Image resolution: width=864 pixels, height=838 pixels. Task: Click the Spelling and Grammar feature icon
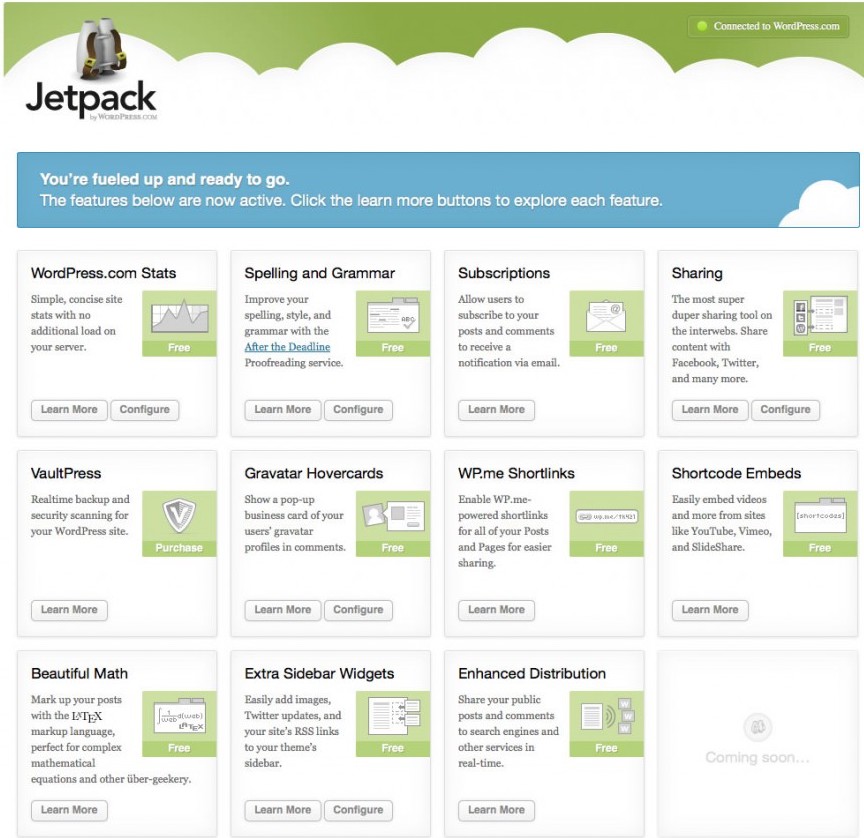pyautogui.click(x=392, y=315)
